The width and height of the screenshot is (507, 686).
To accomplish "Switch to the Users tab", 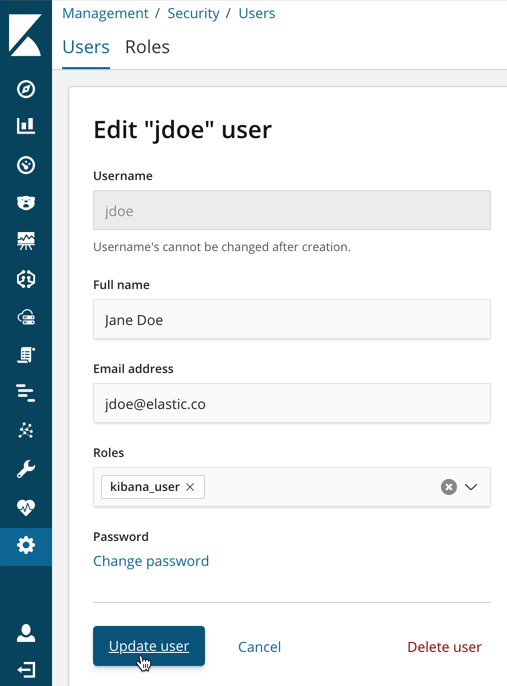I will (x=86, y=47).
